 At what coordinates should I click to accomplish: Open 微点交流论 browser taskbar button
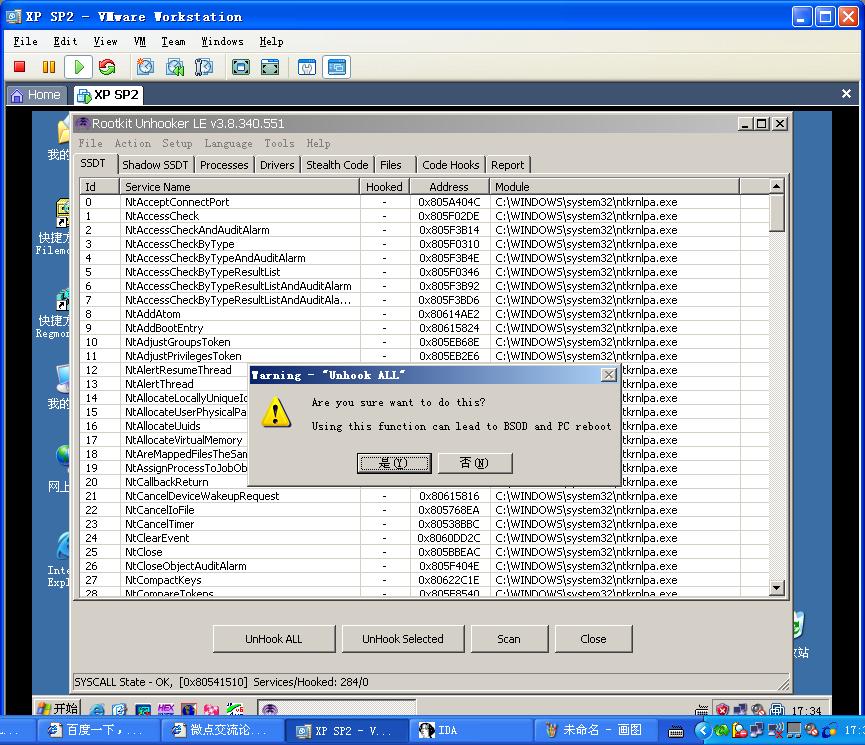tap(223, 730)
